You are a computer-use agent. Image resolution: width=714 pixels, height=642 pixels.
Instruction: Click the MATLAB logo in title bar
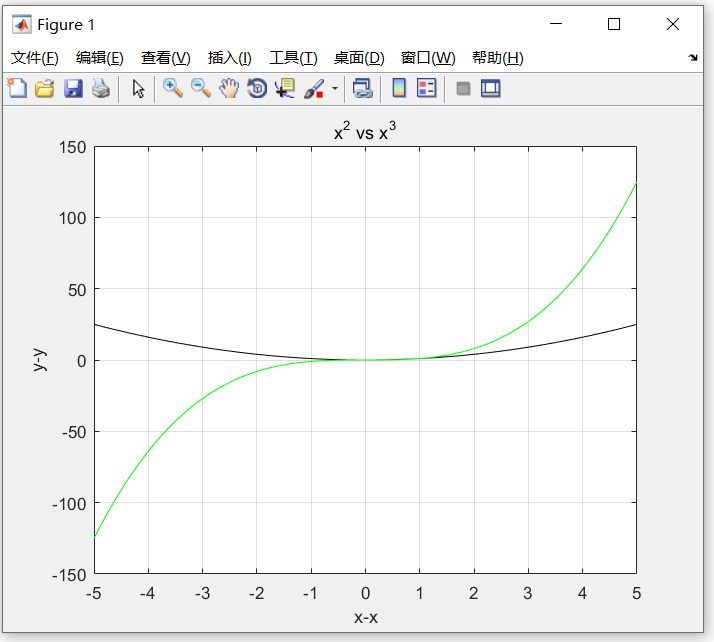click(x=21, y=24)
